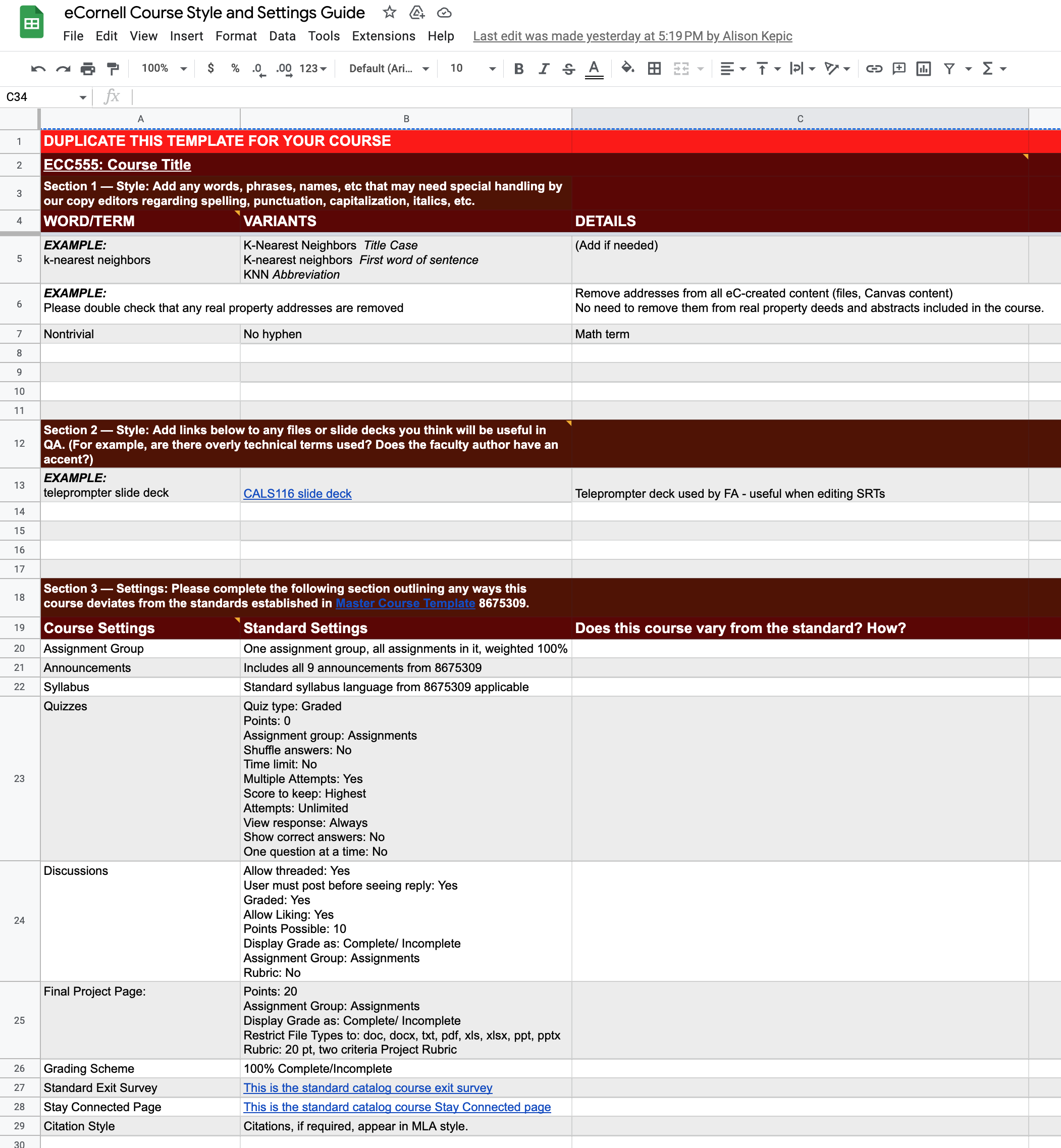Open the font family dropdown
The width and height of the screenshot is (1061, 1148).
pyautogui.click(x=389, y=68)
